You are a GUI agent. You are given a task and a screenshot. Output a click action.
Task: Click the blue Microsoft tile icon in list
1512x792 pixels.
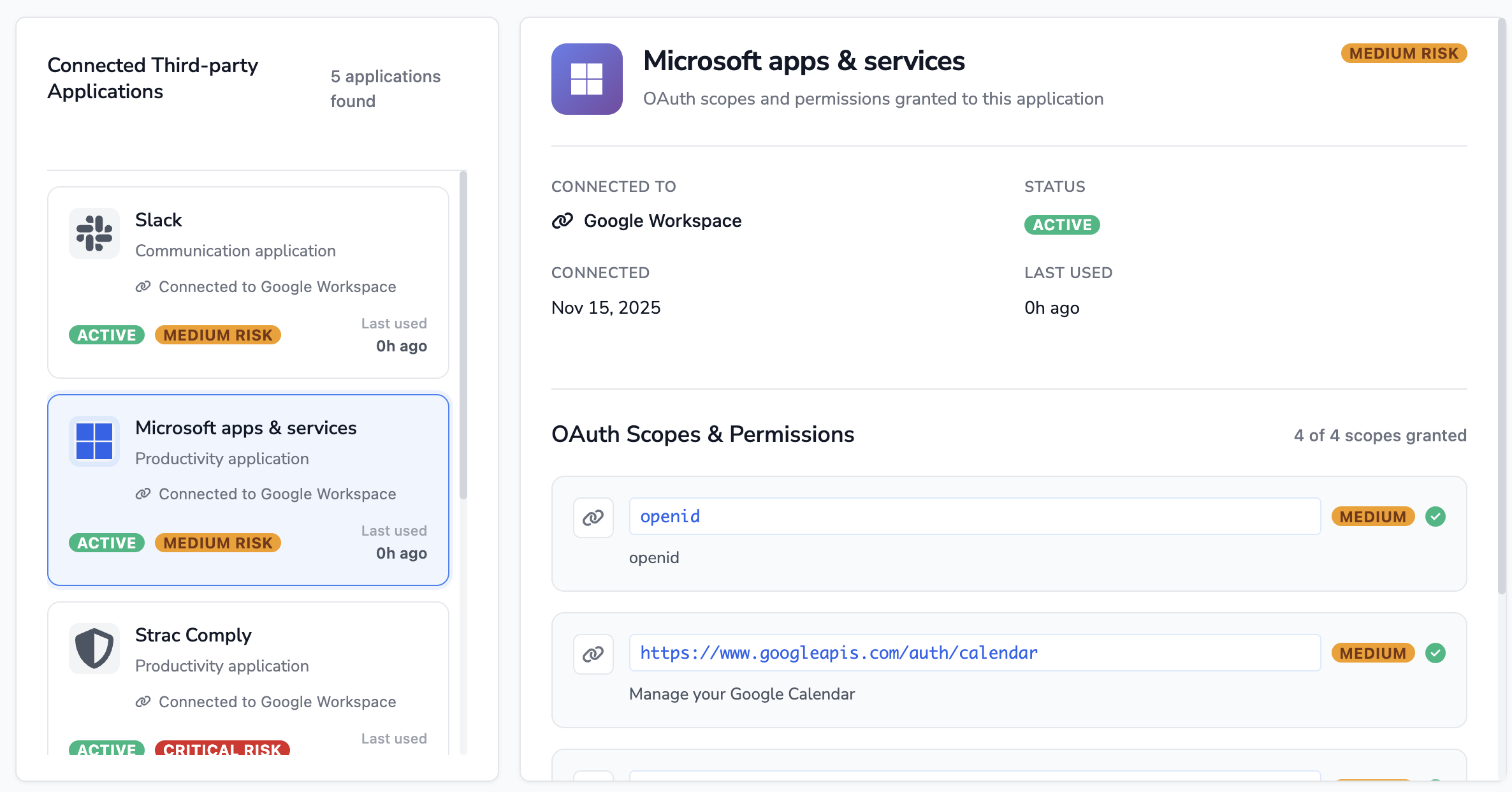tap(94, 441)
